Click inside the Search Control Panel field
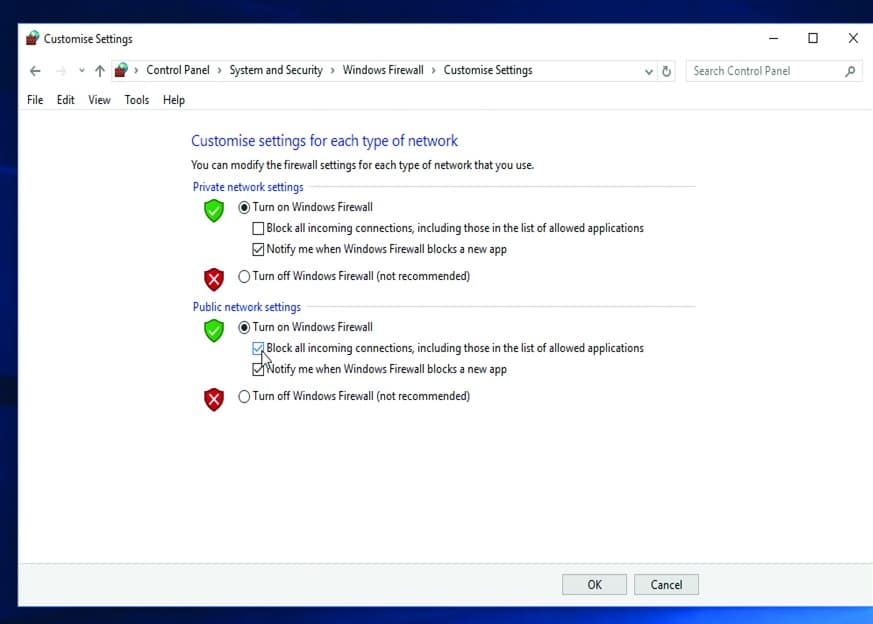The height and width of the screenshot is (624, 873). (x=763, y=71)
